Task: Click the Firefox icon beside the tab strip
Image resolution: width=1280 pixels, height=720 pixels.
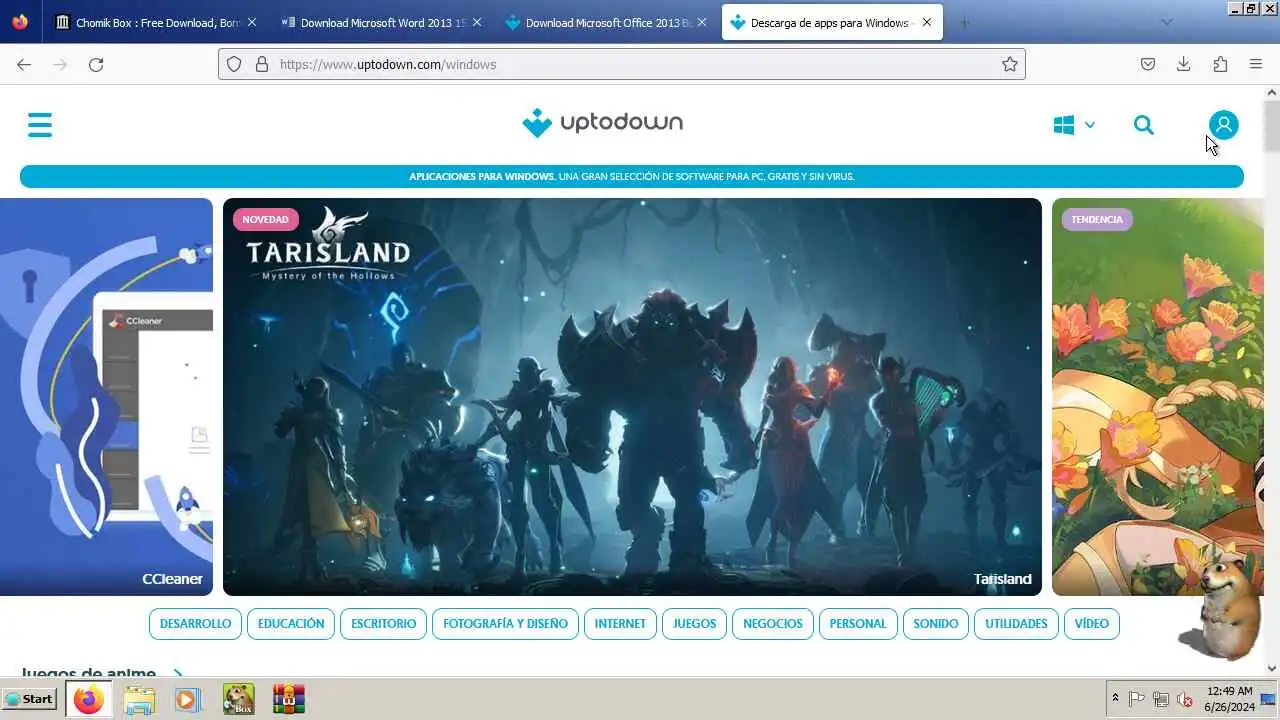Action: [x=20, y=22]
